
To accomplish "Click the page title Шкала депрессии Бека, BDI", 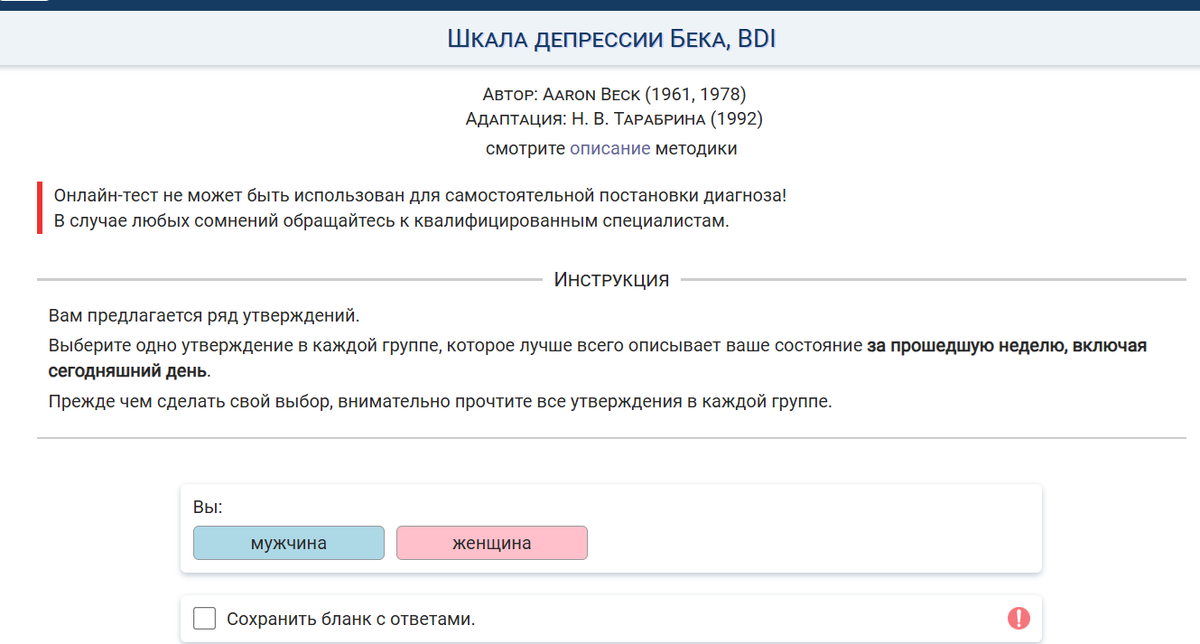I will [x=612, y=37].
